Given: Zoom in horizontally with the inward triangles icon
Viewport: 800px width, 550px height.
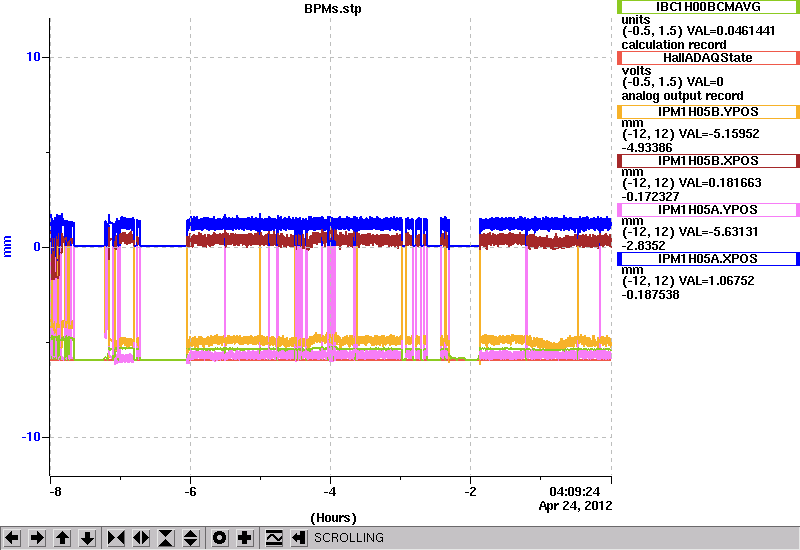Looking at the screenshot, I should pos(116,538).
